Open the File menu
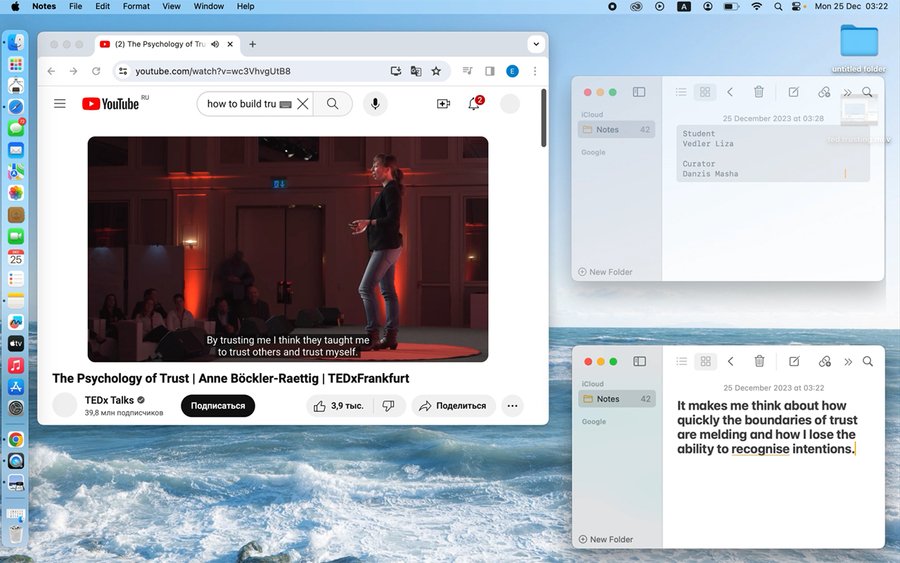 [x=75, y=6]
